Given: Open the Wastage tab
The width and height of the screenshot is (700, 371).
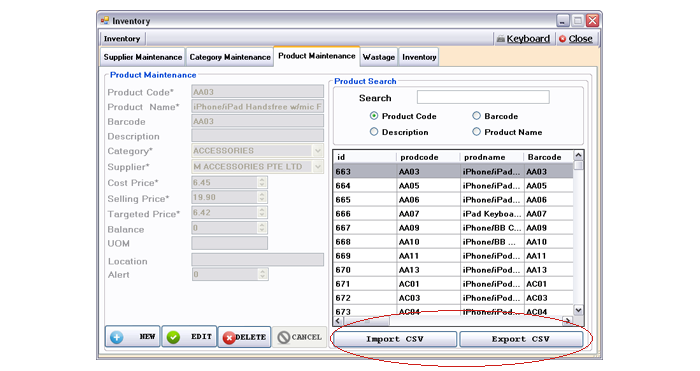Looking at the screenshot, I should click(379, 57).
